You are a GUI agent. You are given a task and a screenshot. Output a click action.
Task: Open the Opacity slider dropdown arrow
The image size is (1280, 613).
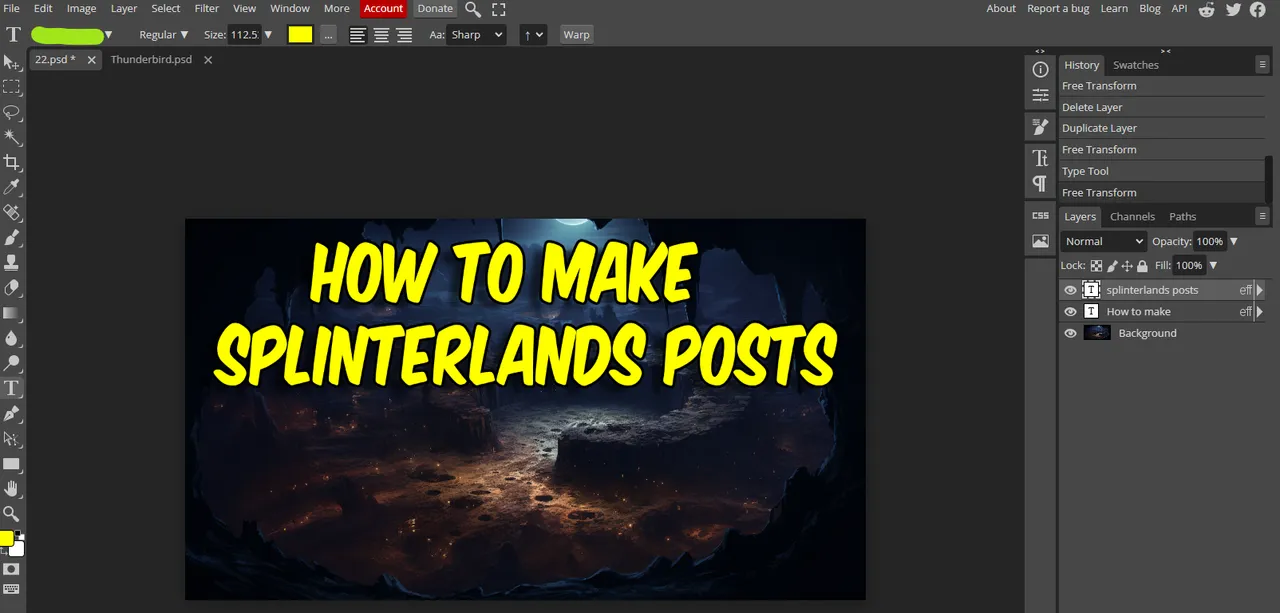tap(1234, 241)
